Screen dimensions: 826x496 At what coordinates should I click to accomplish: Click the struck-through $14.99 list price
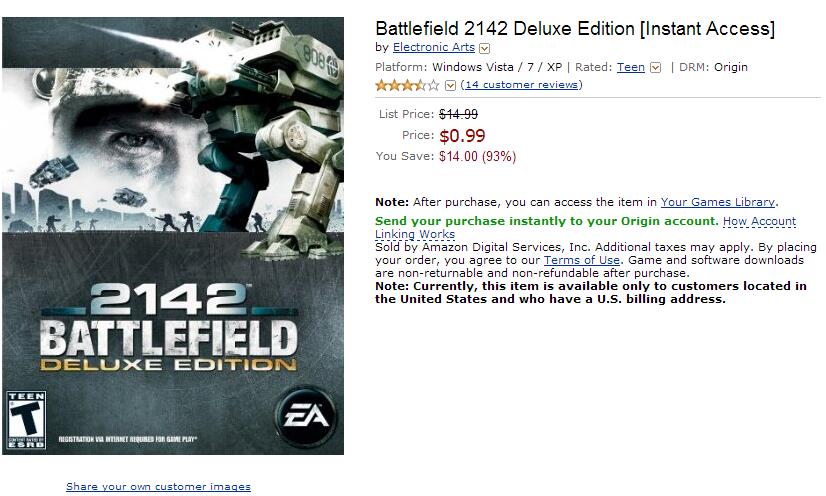458,114
